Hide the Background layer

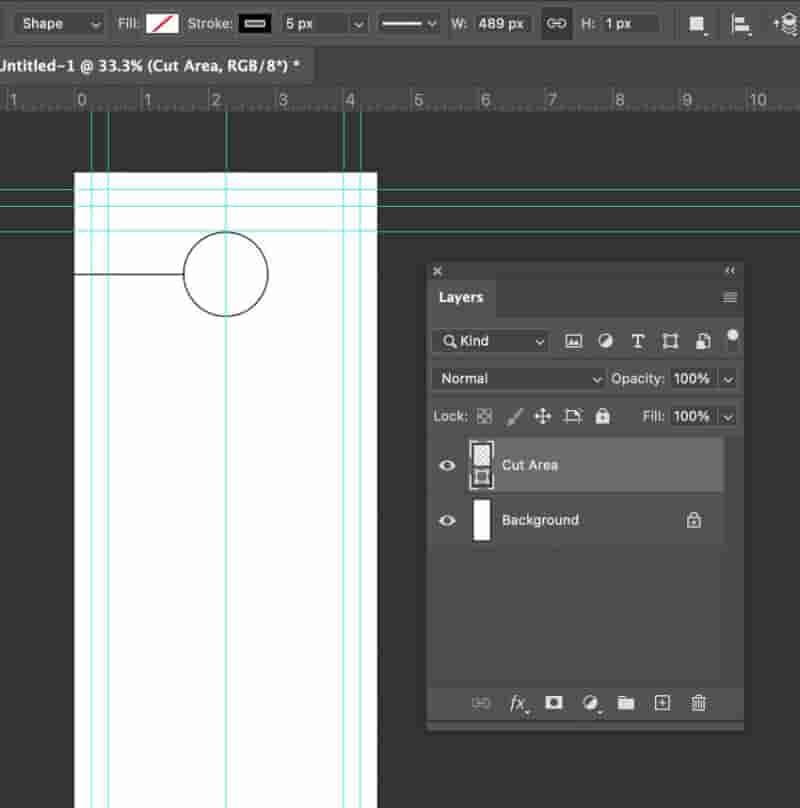447,520
